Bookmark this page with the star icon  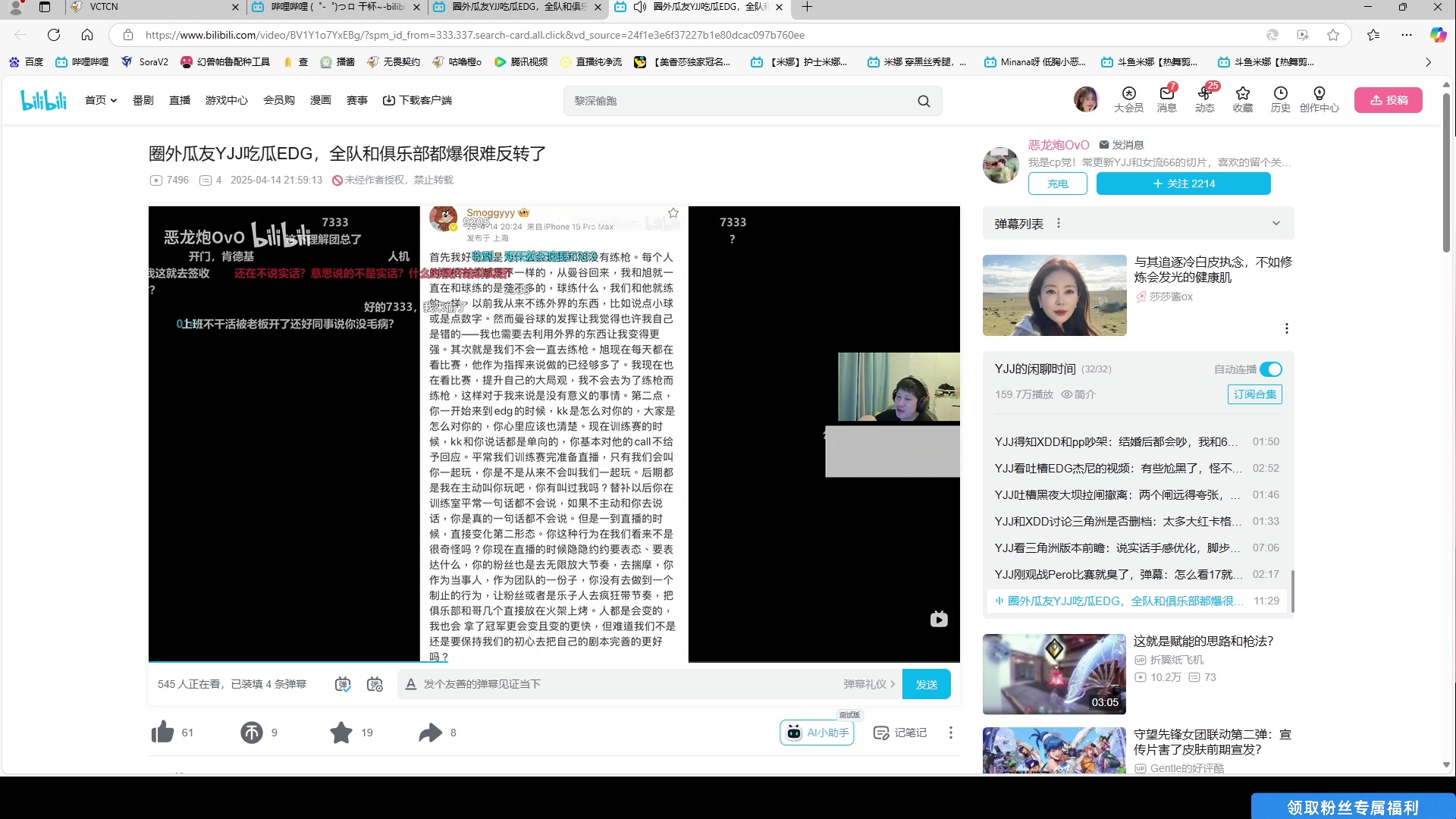coord(1333,35)
